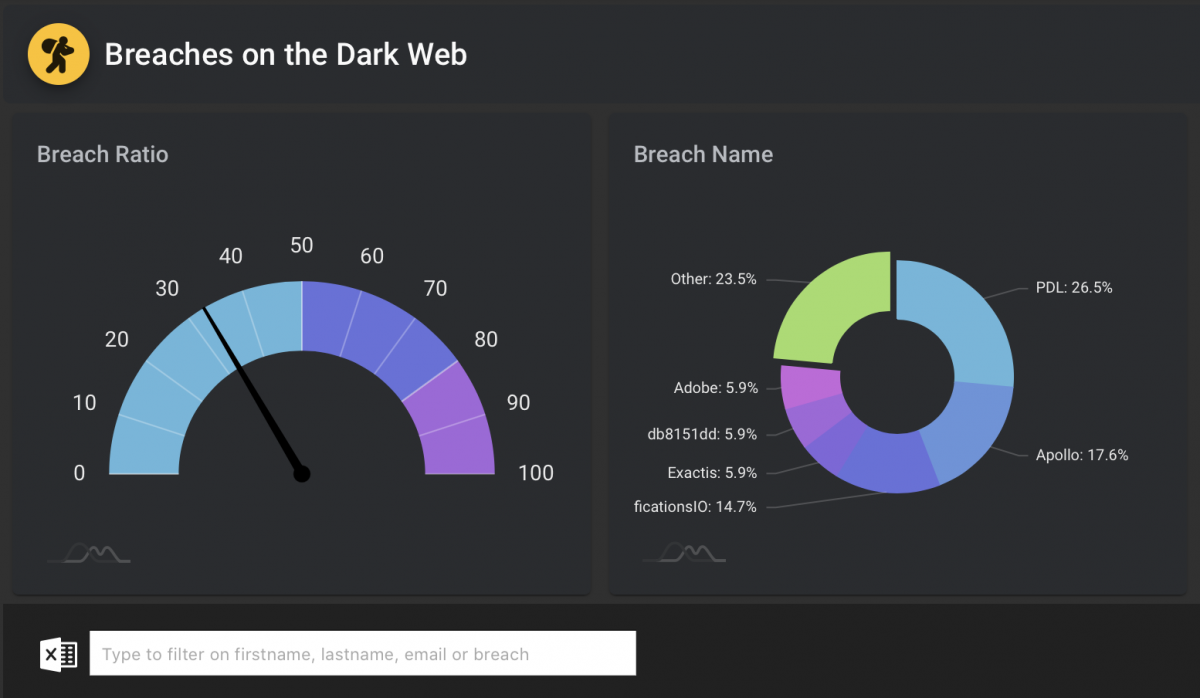Click the gauge tick label 70
This screenshot has height=698, width=1200.
pos(435,288)
